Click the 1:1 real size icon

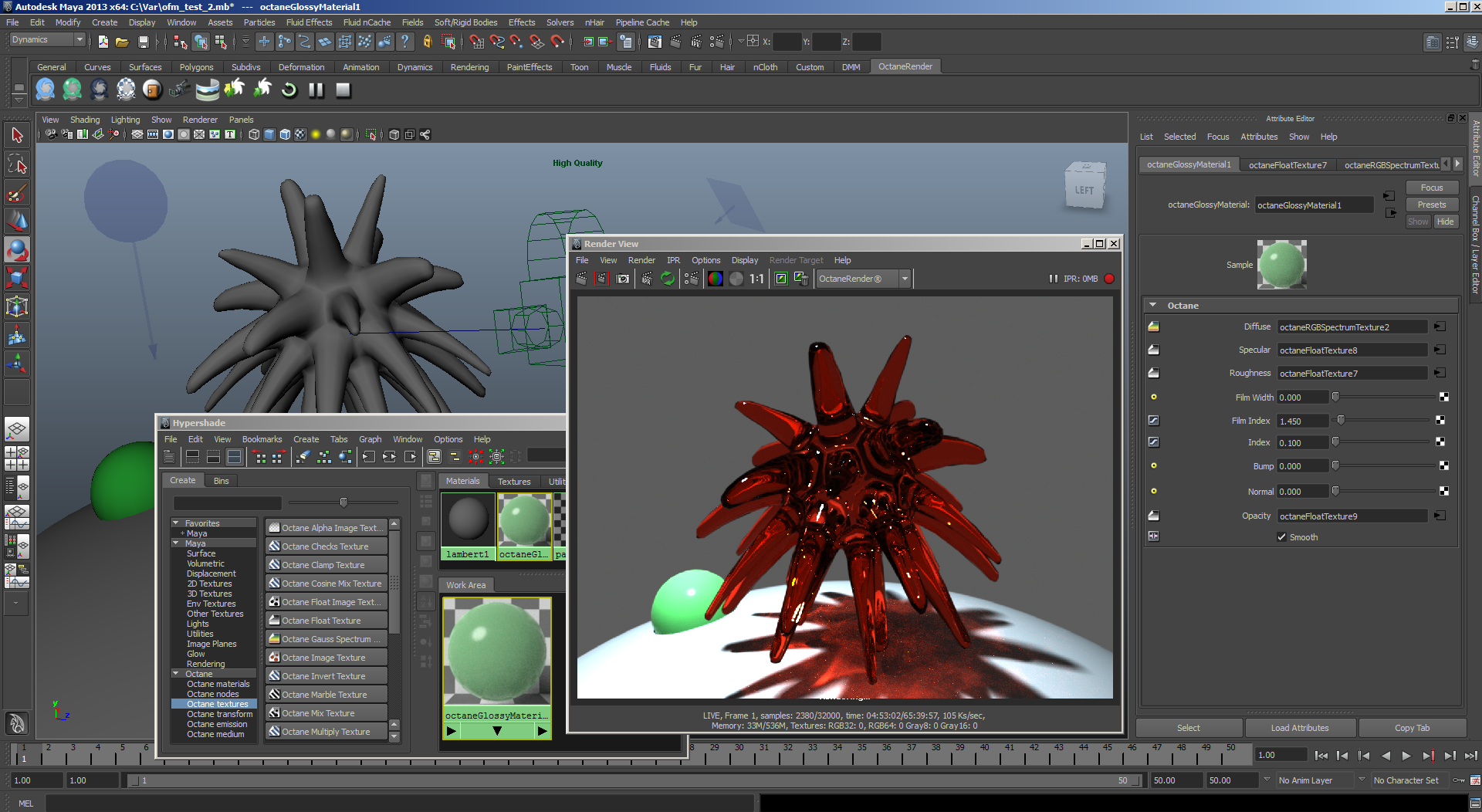click(x=756, y=279)
